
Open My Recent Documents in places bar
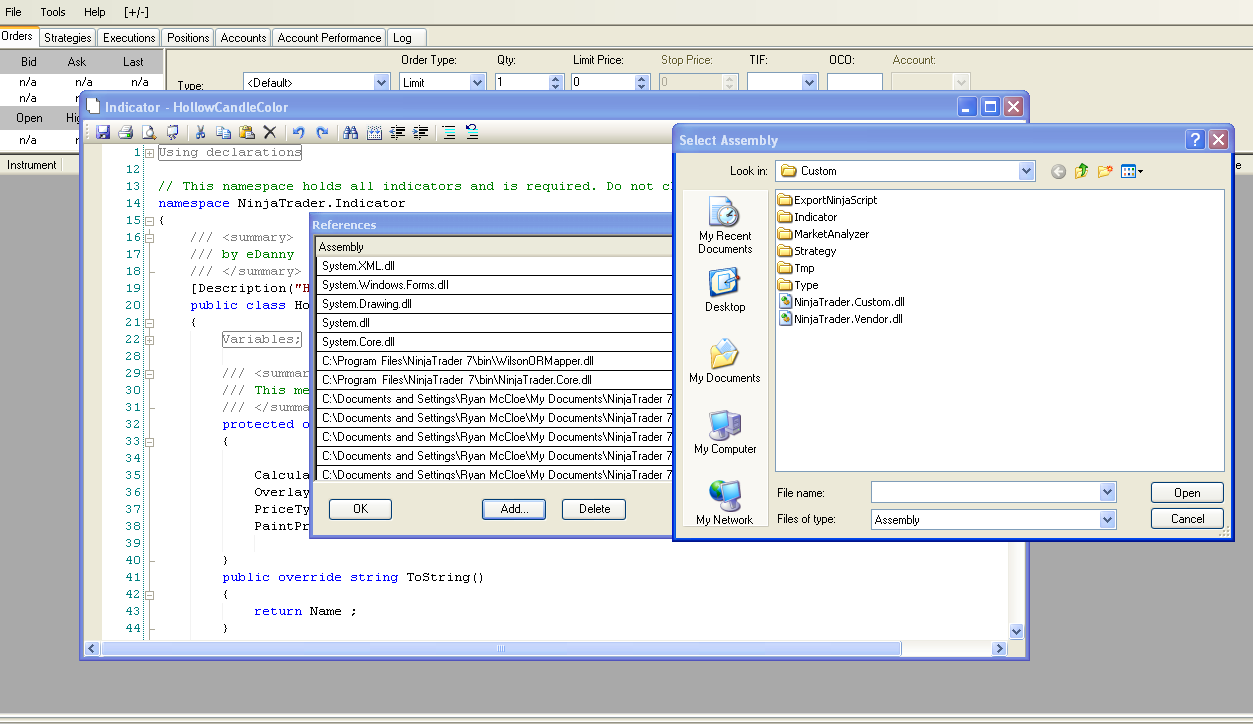pos(725,224)
